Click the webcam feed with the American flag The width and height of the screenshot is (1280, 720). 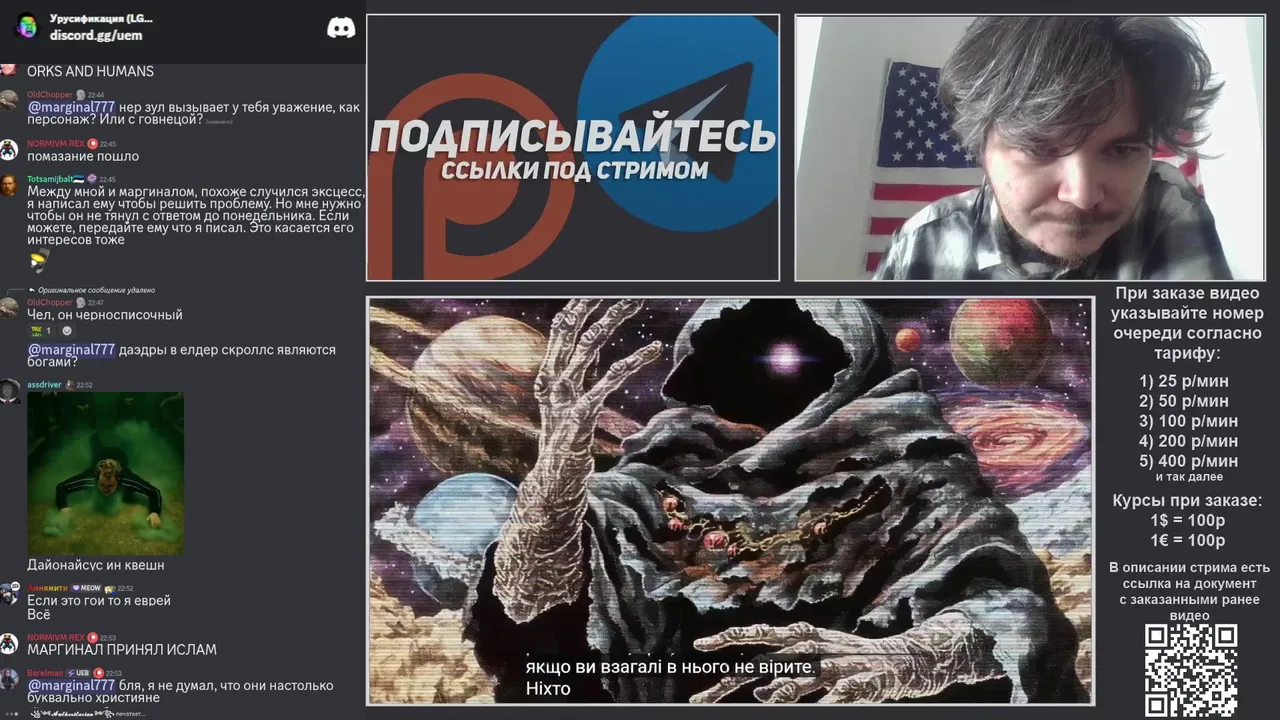[1030, 147]
